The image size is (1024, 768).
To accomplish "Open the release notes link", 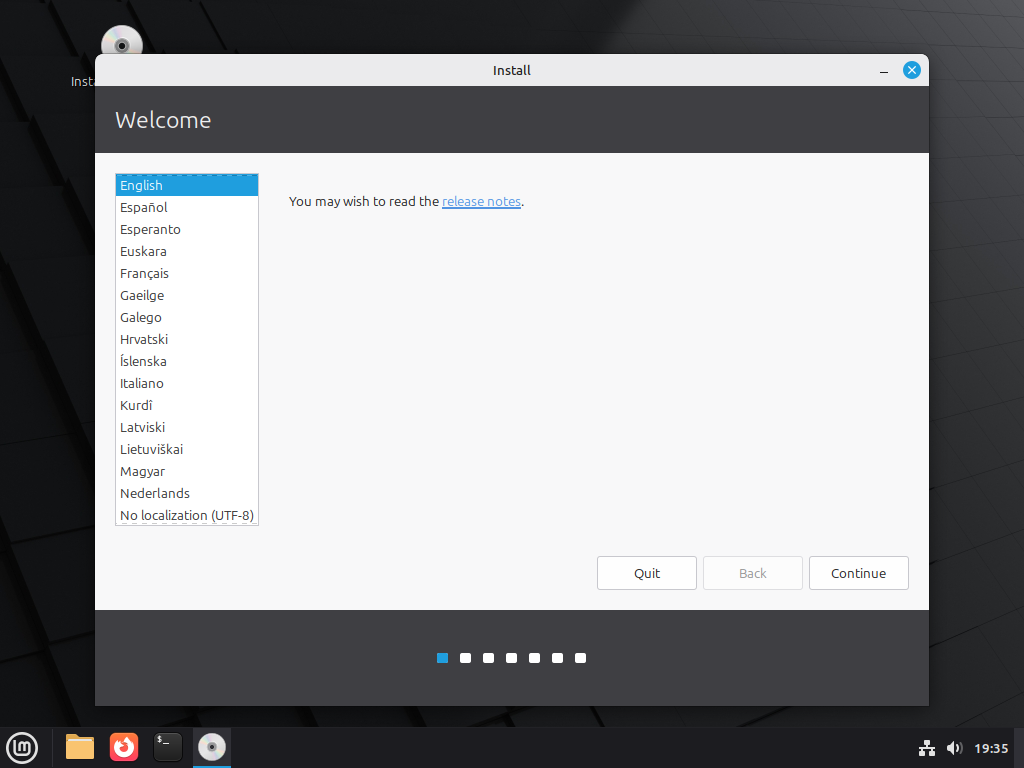I will click(481, 201).
